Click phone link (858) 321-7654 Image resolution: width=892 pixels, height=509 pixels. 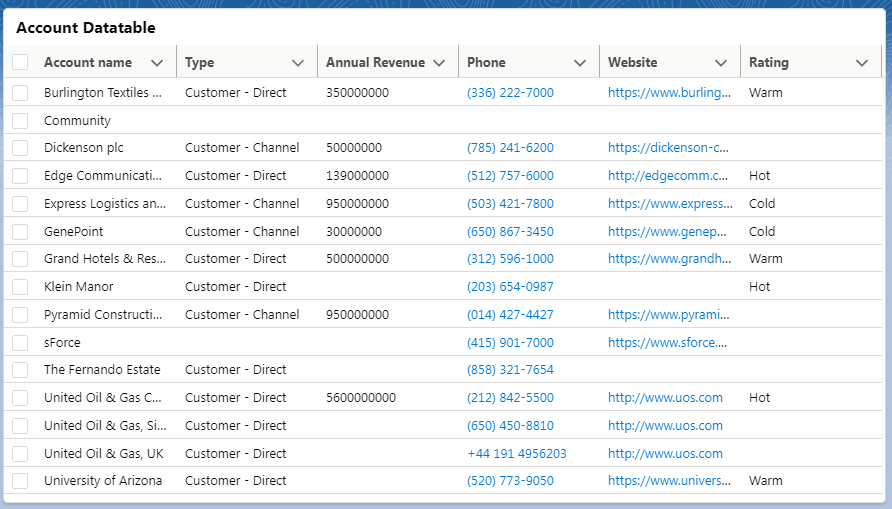[510, 370]
